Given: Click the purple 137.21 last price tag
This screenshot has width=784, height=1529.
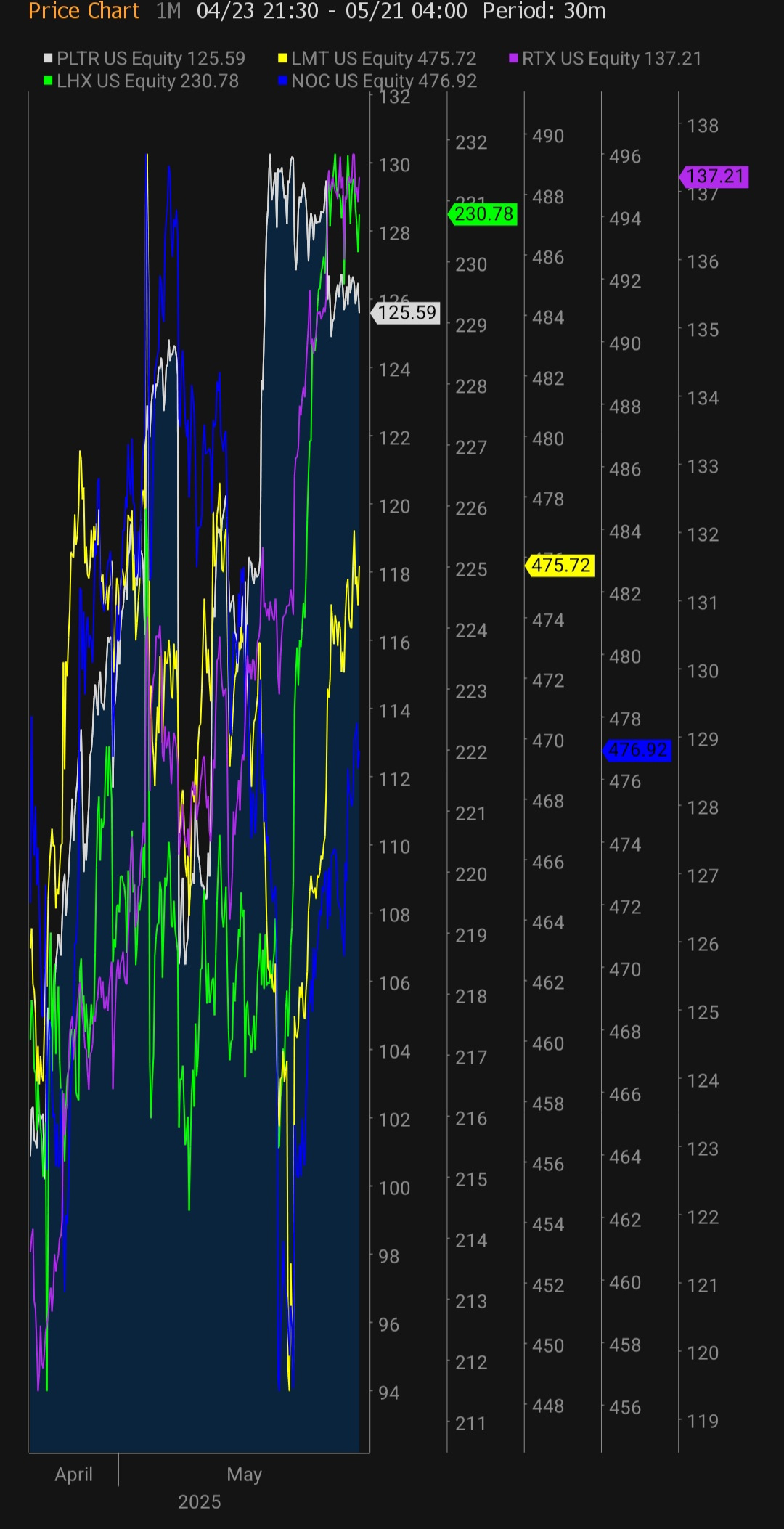Looking at the screenshot, I should (714, 176).
